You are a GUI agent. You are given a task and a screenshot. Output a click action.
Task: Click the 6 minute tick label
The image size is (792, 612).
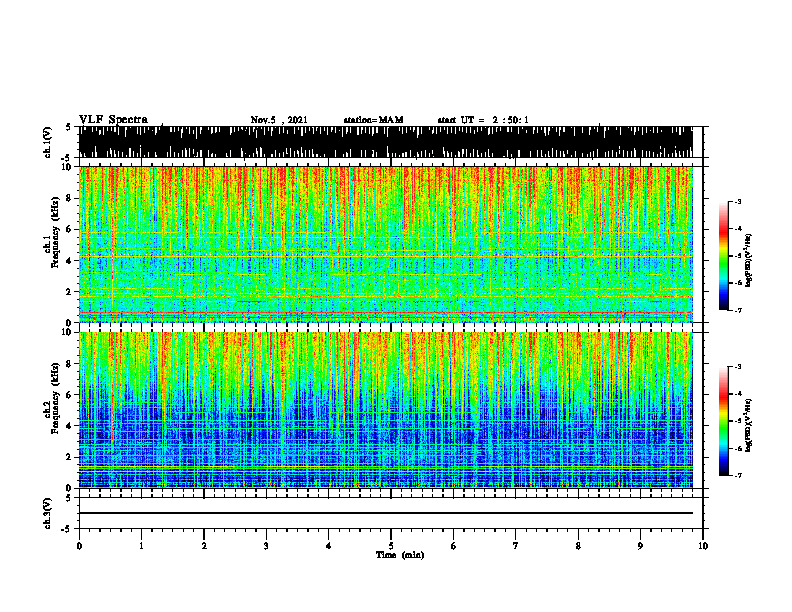(x=453, y=546)
